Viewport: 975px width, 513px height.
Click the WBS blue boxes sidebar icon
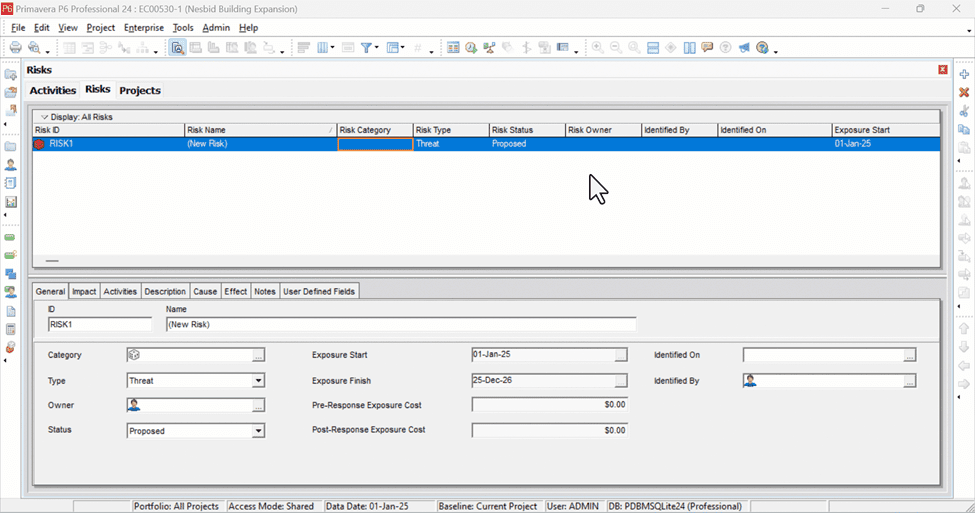click(x=11, y=274)
